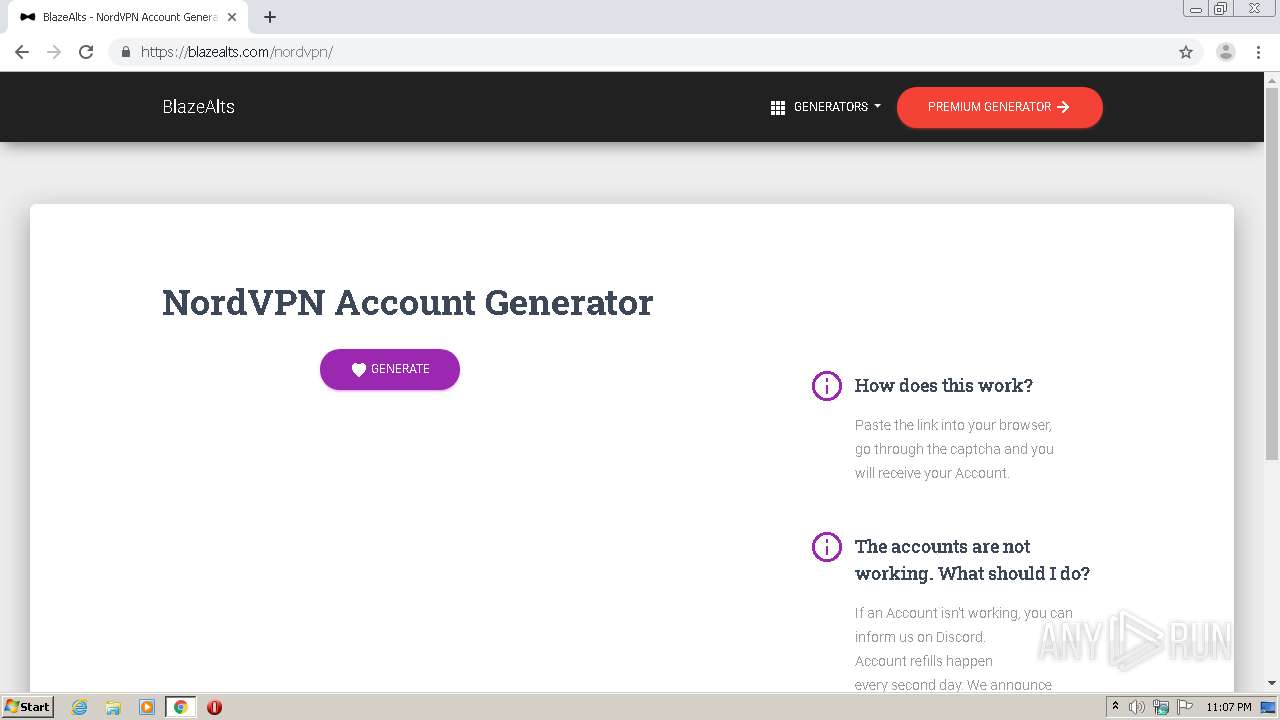The width and height of the screenshot is (1280, 720).
Task: Switch to Chrome taskbar icon
Action: pos(180,707)
